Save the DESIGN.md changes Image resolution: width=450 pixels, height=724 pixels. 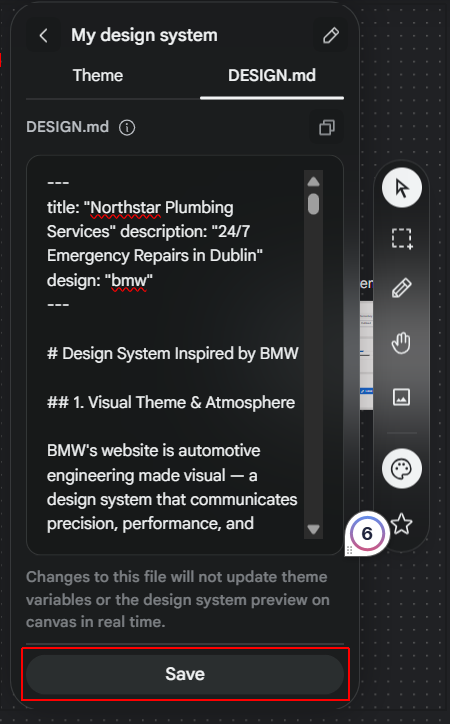(x=185, y=674)
